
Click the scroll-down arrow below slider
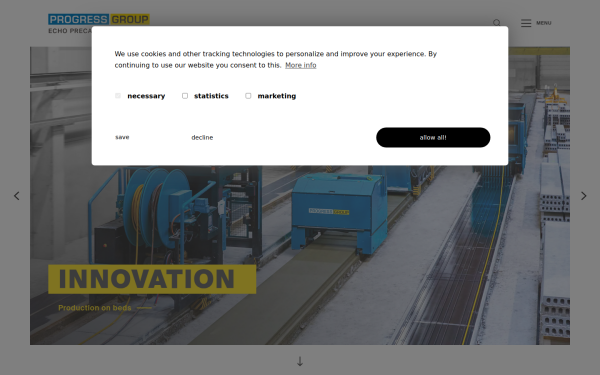click(x=300, y=361)
